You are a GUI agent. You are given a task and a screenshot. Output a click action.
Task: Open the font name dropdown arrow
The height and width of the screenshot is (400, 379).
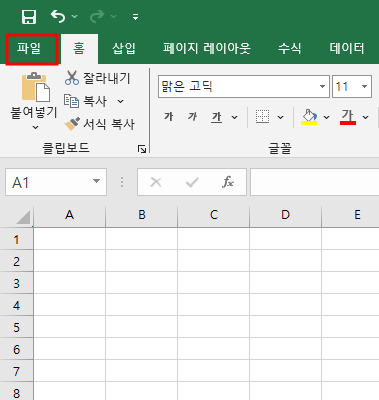[x=322, y=87]
